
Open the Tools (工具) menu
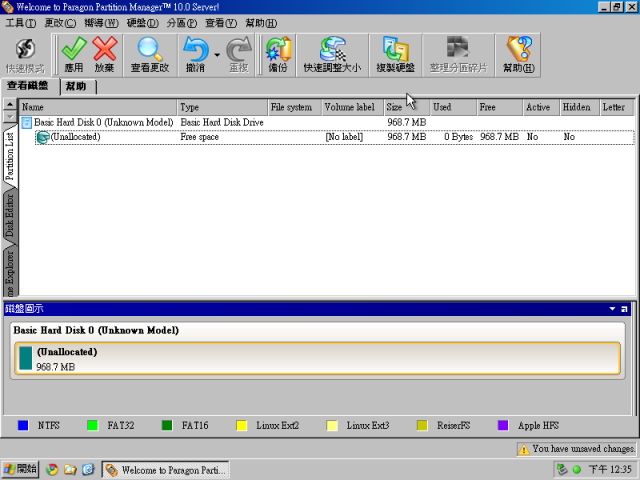click(20, 23)
